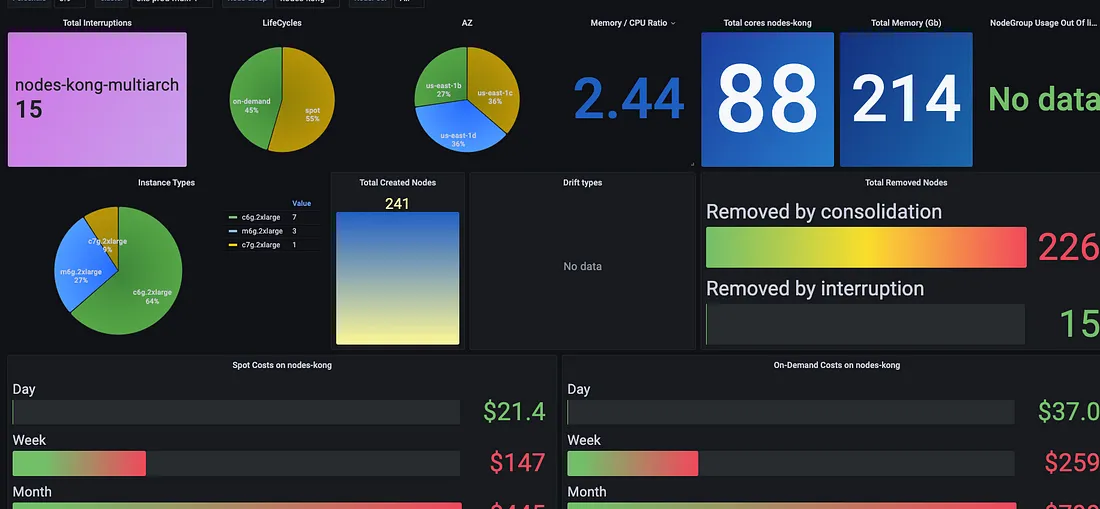Viewport: 1100px width, 509px height.
Task: Click the Removed by consolidation gradient bar
Action: pyautogui.click(x=866, y=247)
